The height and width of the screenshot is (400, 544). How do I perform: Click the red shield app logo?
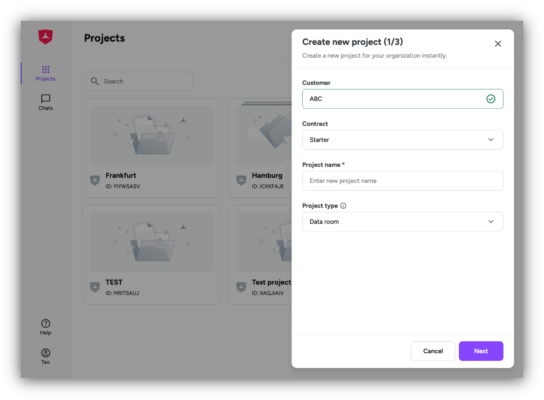coord(45,37)
